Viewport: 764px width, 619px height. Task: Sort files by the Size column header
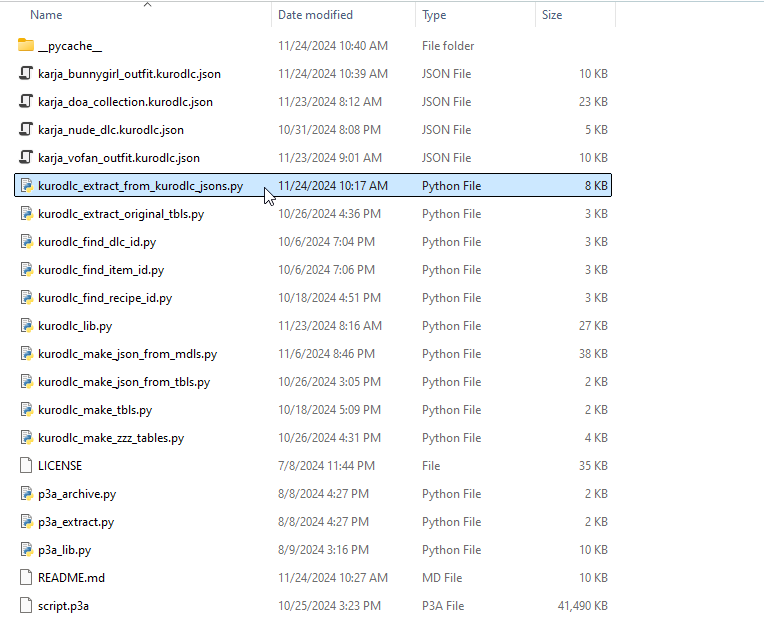pyautogui.click(x=552, y=15)
